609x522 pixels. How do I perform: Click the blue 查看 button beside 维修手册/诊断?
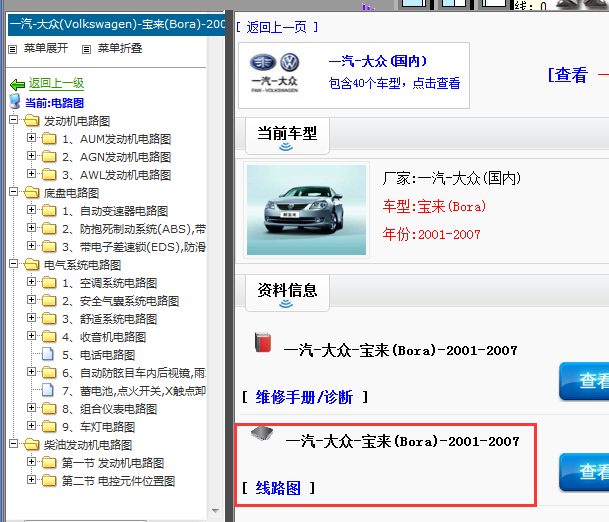click(x=584, y=381)
